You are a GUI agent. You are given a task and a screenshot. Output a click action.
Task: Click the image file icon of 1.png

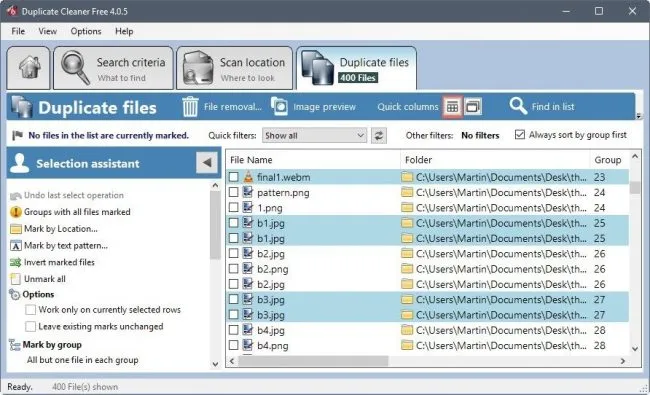(248, 207)
